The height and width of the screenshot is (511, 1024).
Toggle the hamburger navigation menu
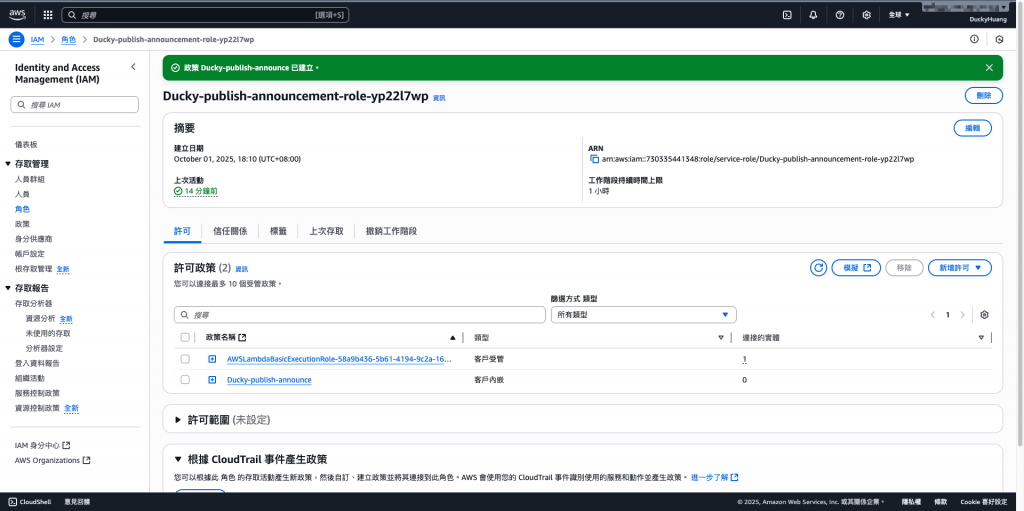16,39
